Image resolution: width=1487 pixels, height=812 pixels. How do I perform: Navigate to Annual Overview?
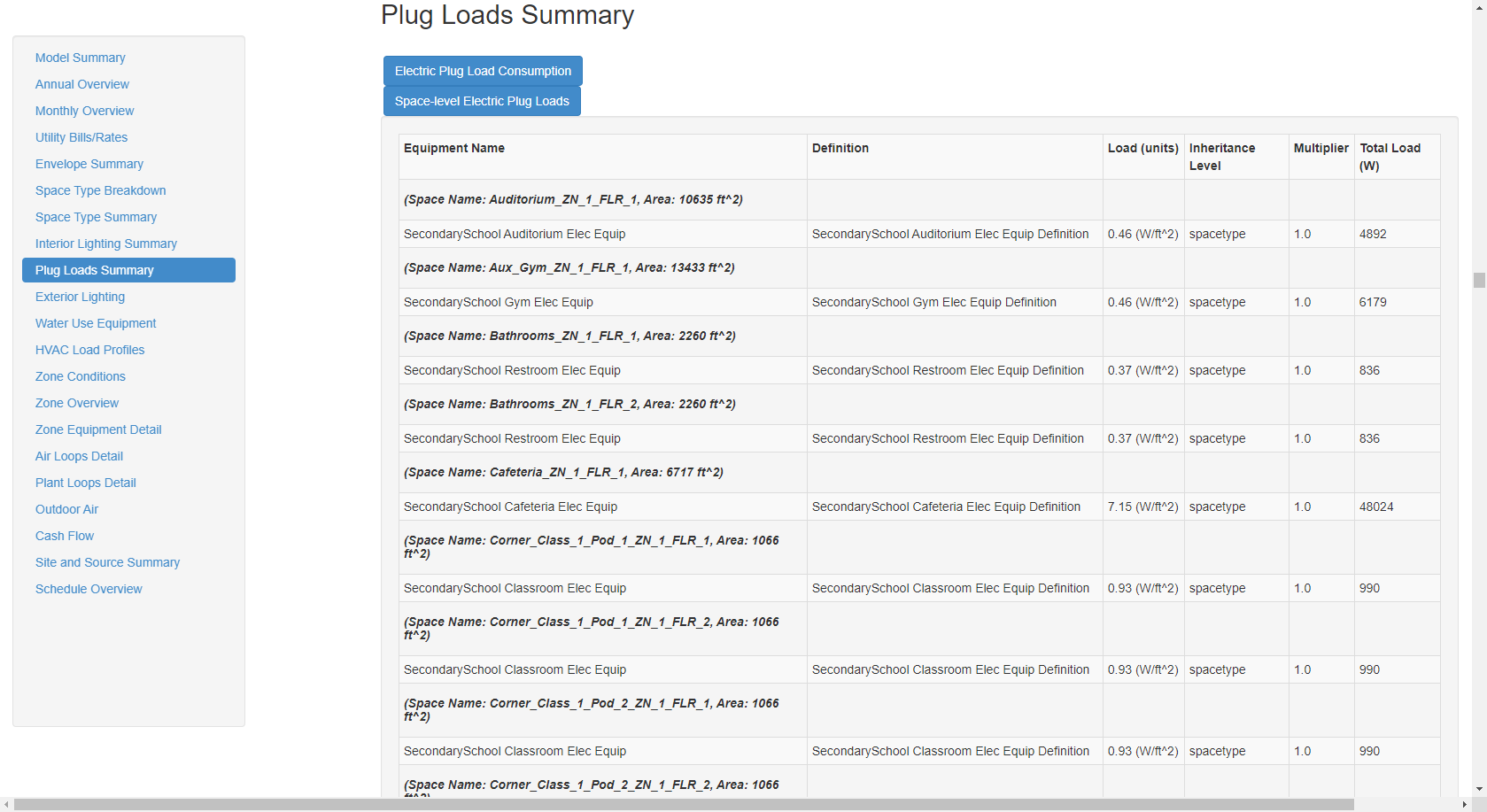(x=81, y=84)
